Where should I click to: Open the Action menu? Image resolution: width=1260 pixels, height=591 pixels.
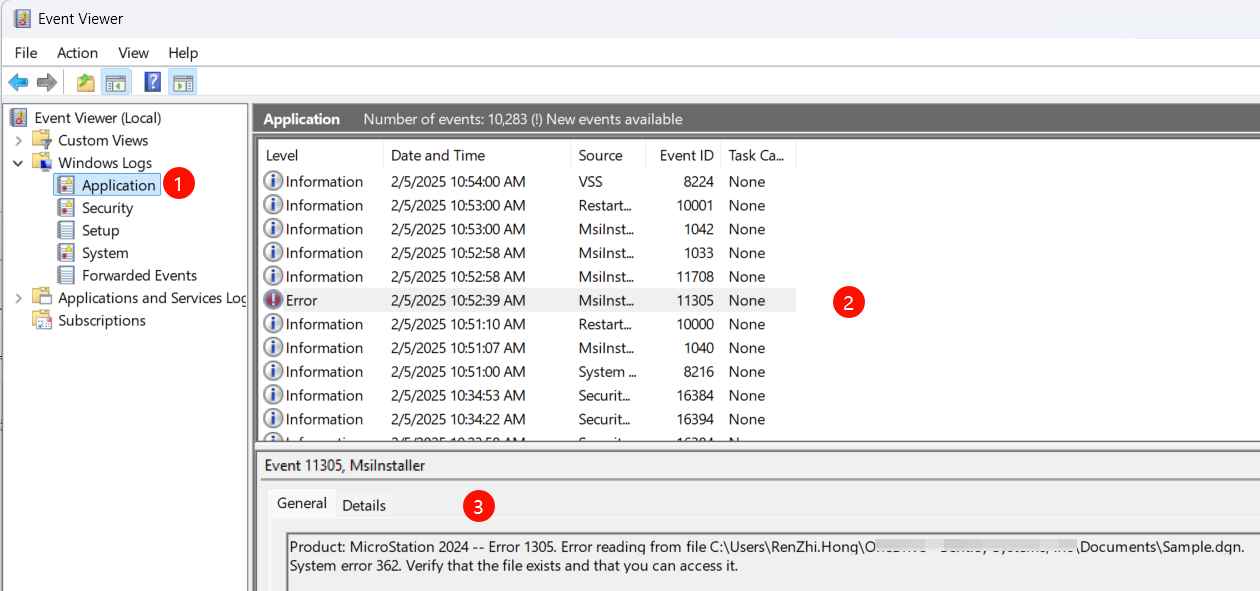pos(77,53)
